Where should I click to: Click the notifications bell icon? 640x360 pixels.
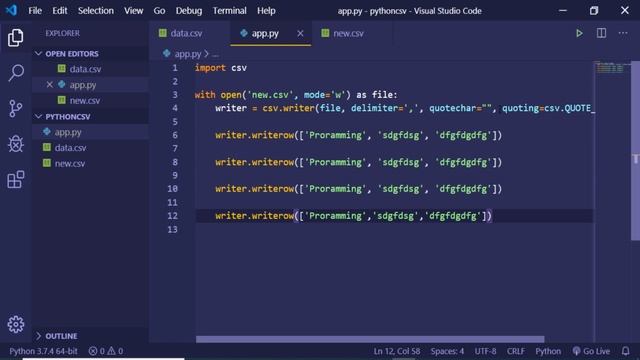626,351
